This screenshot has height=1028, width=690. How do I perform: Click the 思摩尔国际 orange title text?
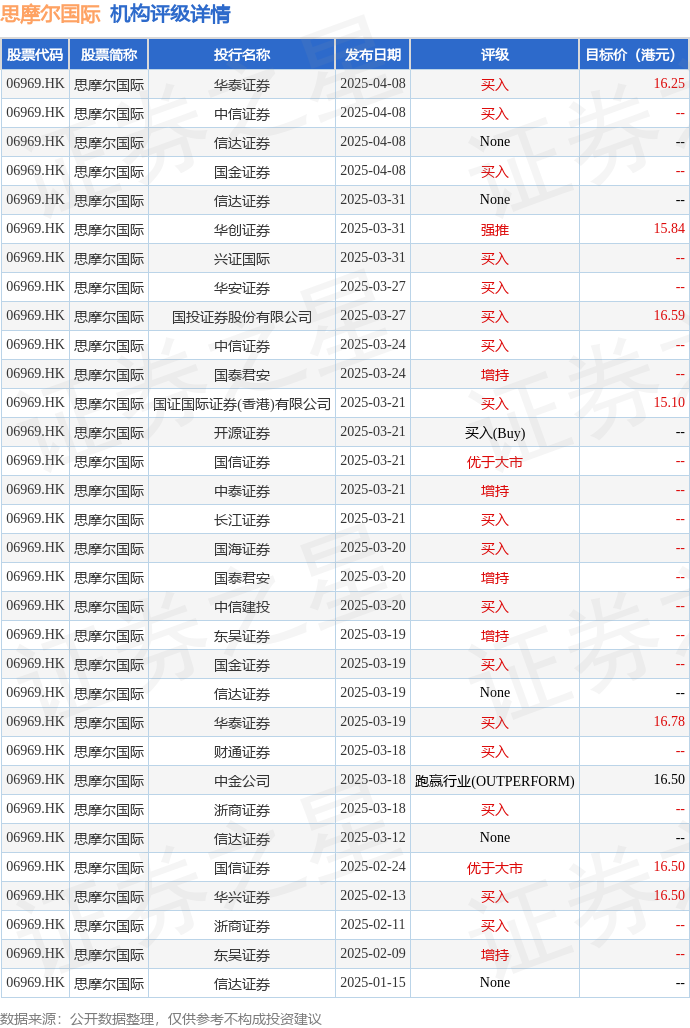51,14
